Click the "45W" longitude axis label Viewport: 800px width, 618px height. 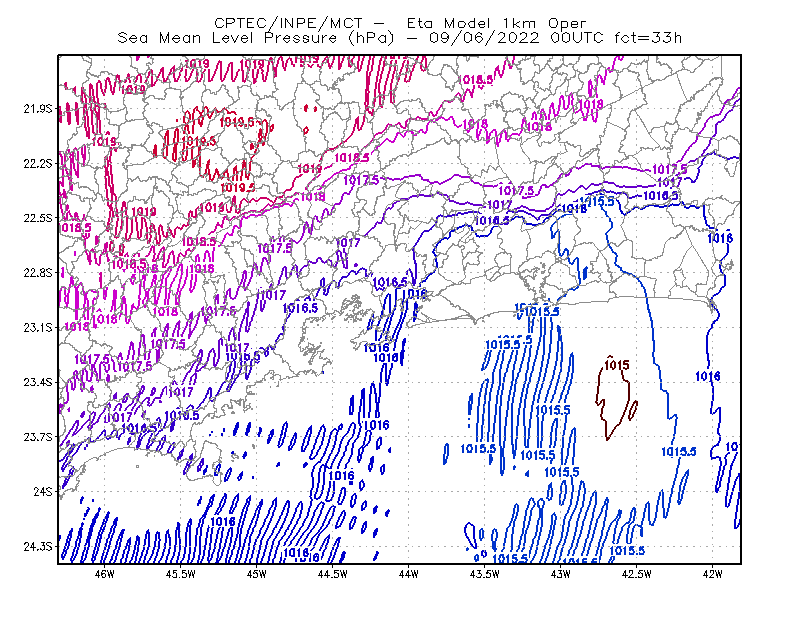257,574
